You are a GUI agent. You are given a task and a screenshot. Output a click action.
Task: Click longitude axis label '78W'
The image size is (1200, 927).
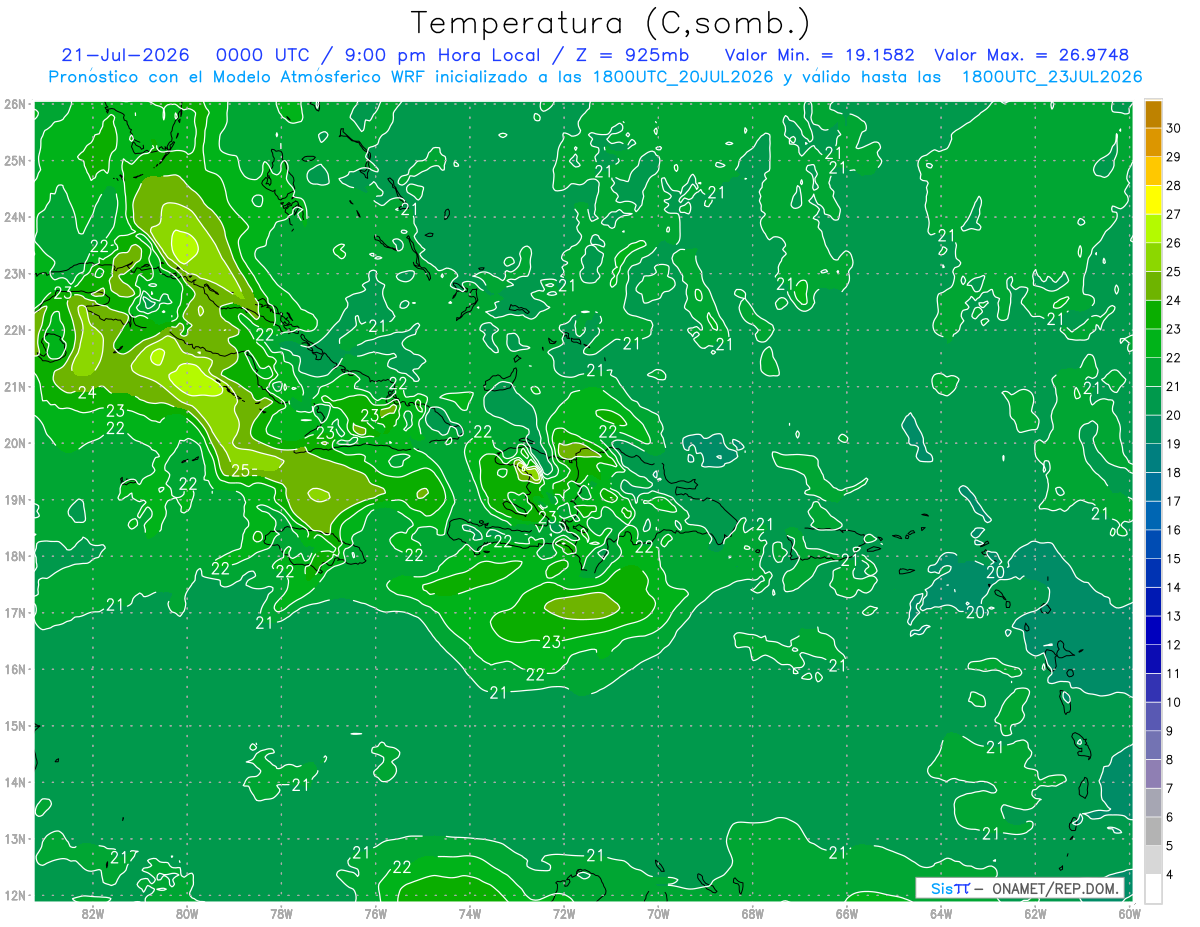point(281,912)
